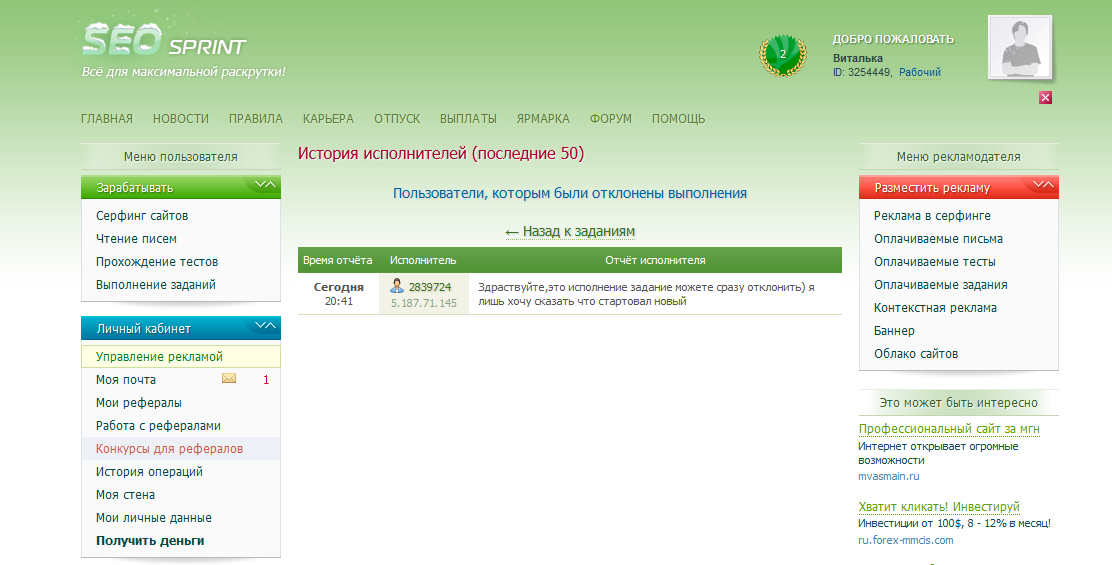Open the mail envelope icon

[228, 379]
